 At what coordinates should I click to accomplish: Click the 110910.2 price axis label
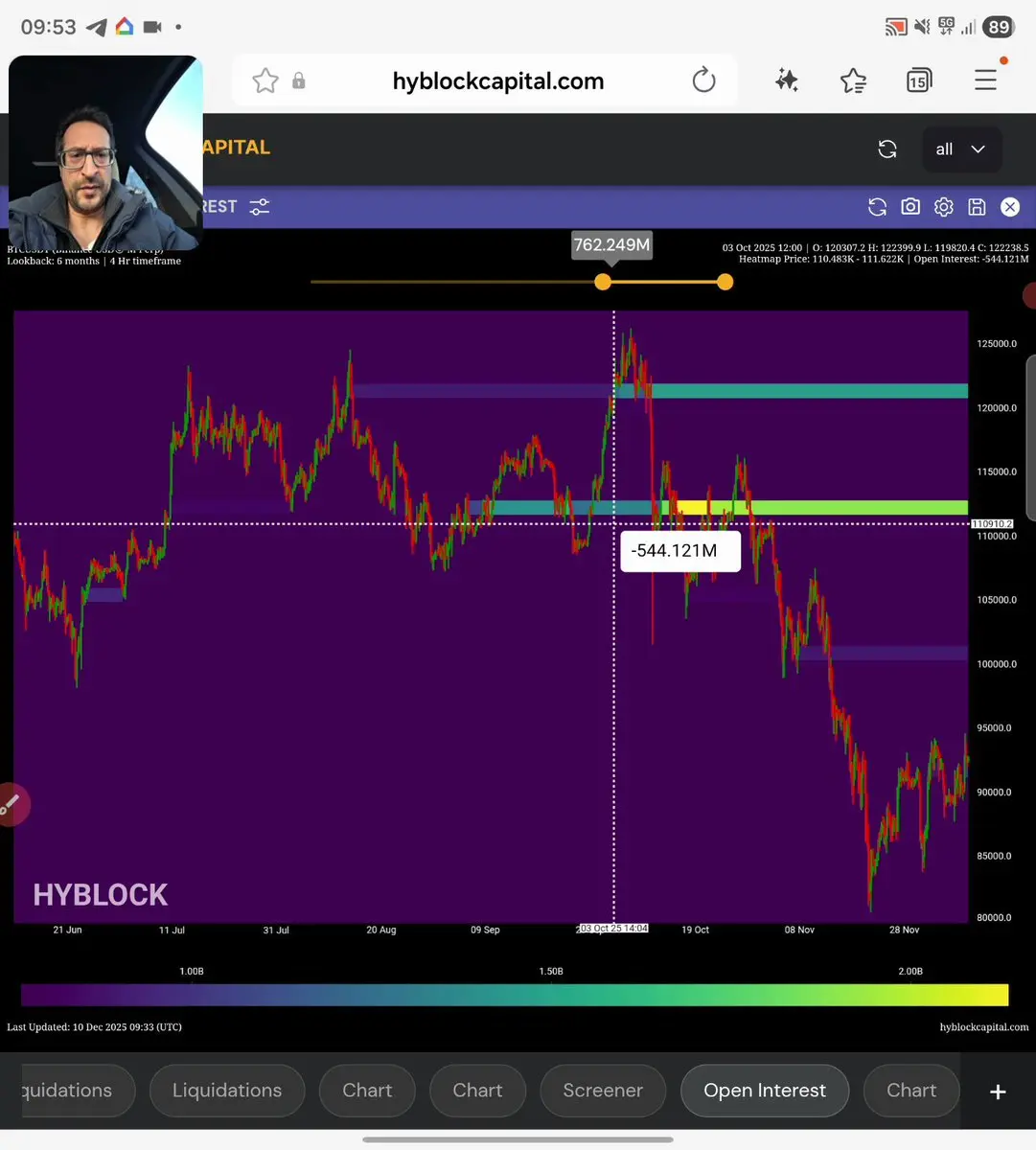click(993, 524)
